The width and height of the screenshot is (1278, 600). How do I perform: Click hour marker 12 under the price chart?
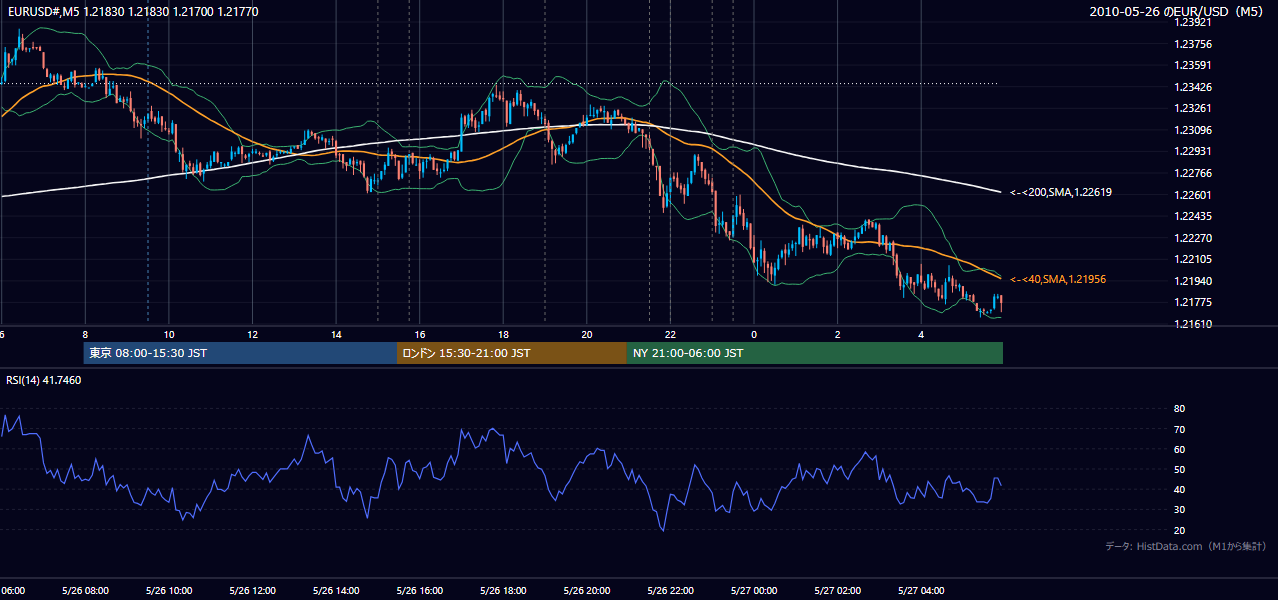(253, 334)
